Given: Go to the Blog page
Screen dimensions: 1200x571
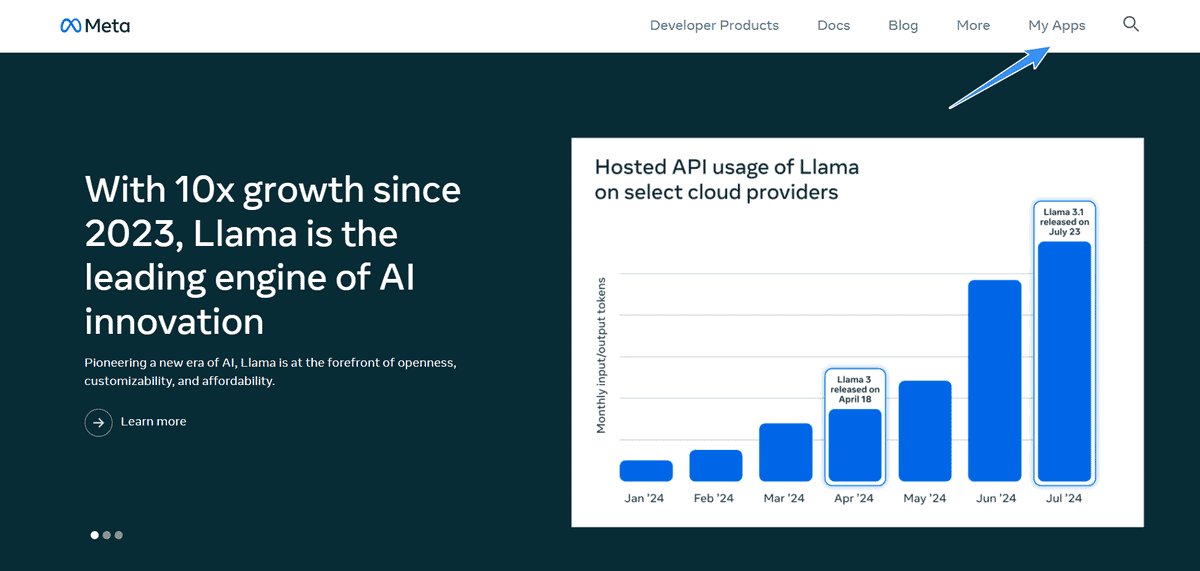Looking at the screenshot, I should (x=903, y=26).
